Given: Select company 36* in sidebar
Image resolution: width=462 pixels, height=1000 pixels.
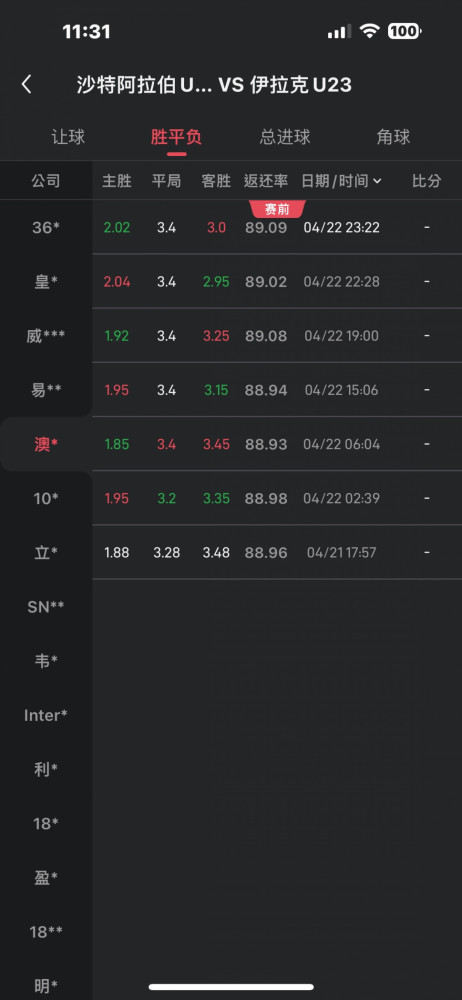Looking at the screenshot, I should pyautogui.click(x=46, y=227).
